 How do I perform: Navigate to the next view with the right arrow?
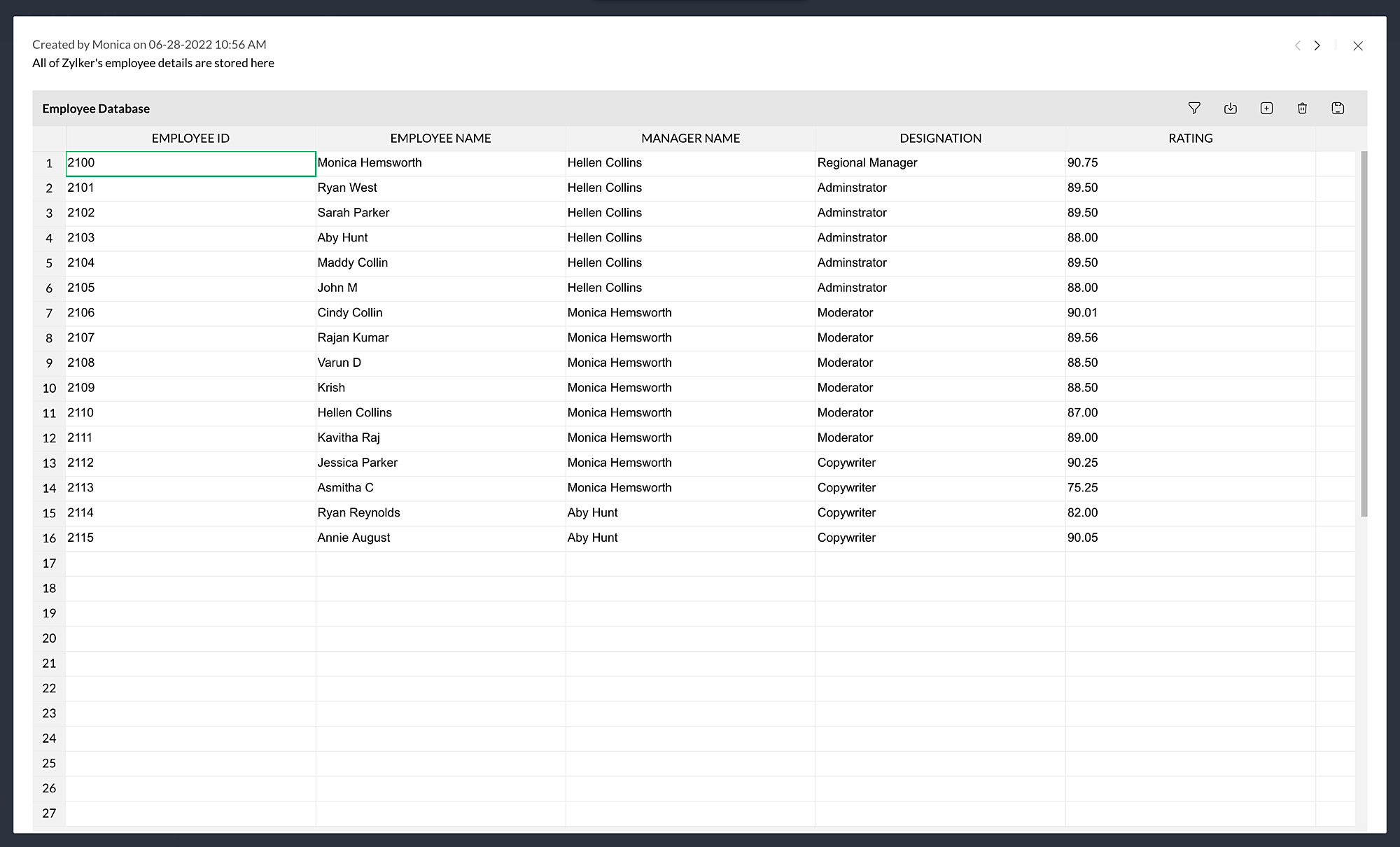[1317, 45]
